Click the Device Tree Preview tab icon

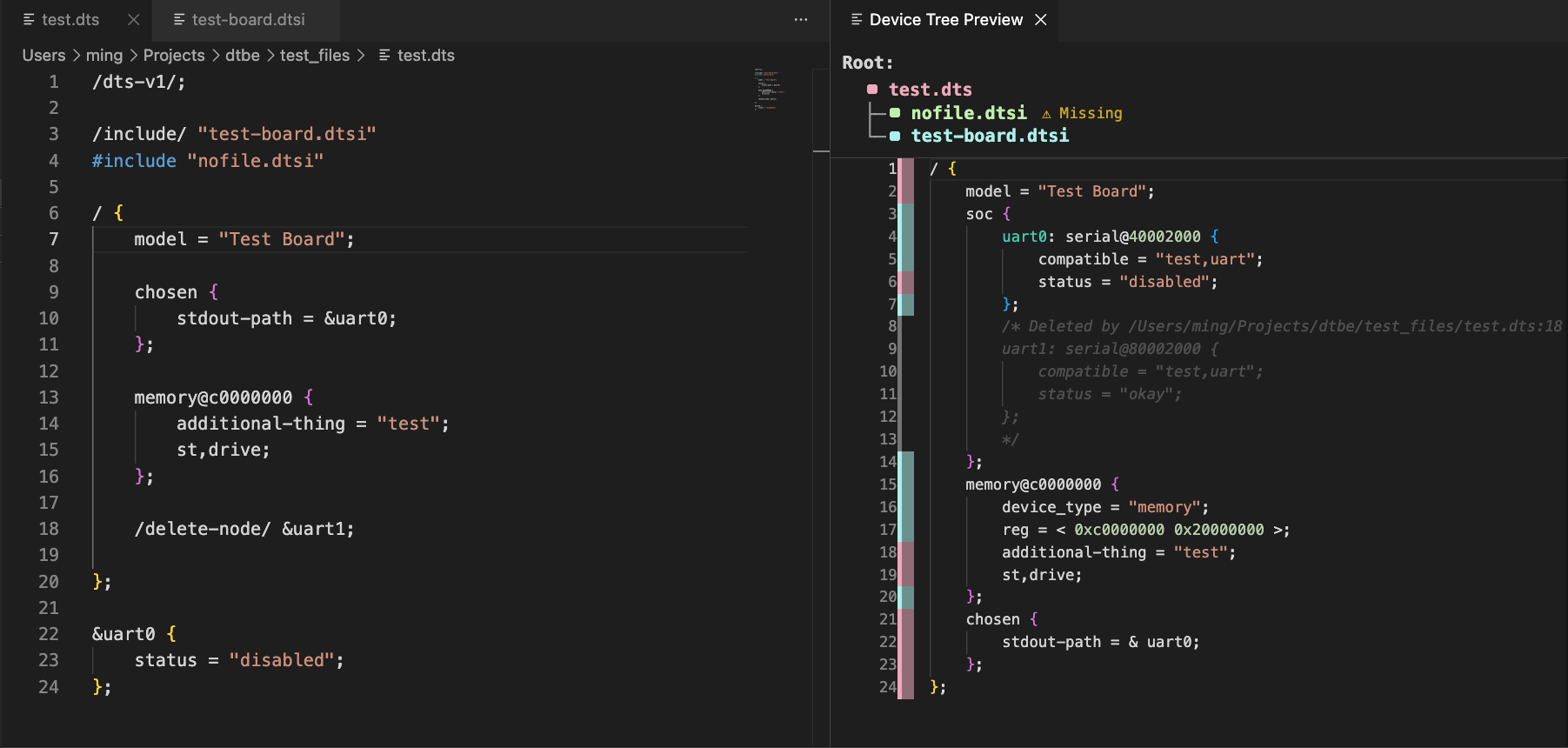pyautogui.click(x=857, y=19)
